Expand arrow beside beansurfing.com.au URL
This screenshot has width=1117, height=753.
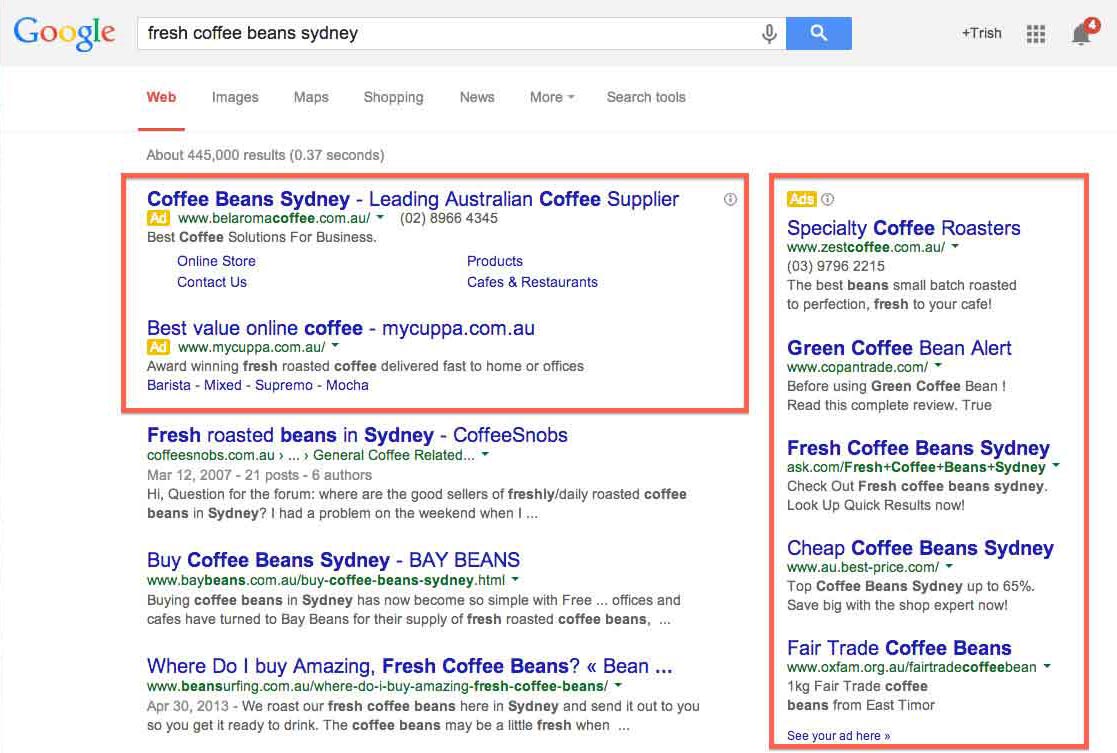618,685
